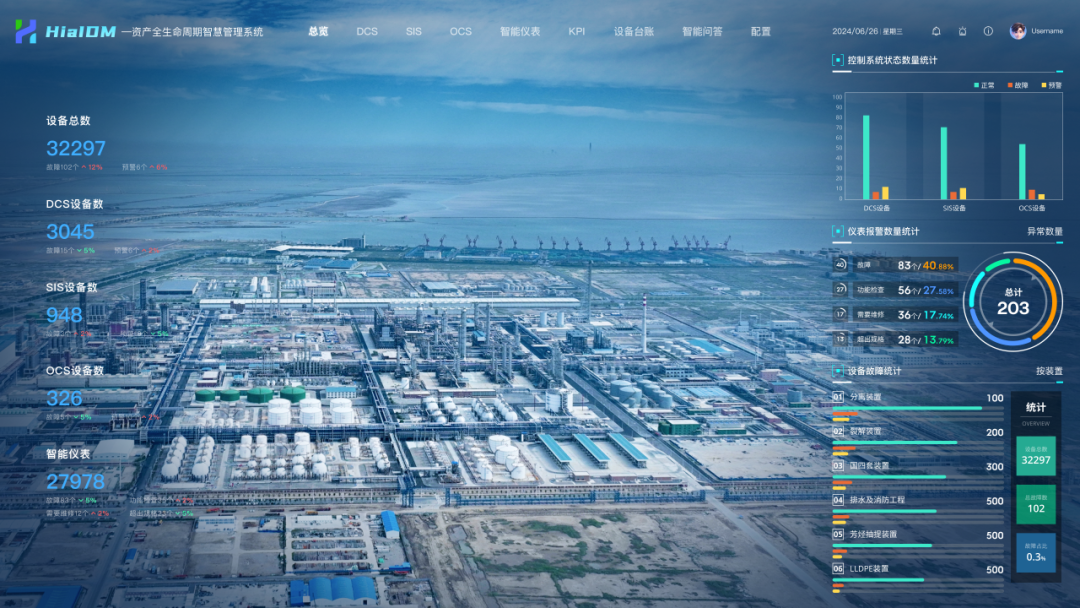Open the 按装置 grouping selector

[1049, 370]
